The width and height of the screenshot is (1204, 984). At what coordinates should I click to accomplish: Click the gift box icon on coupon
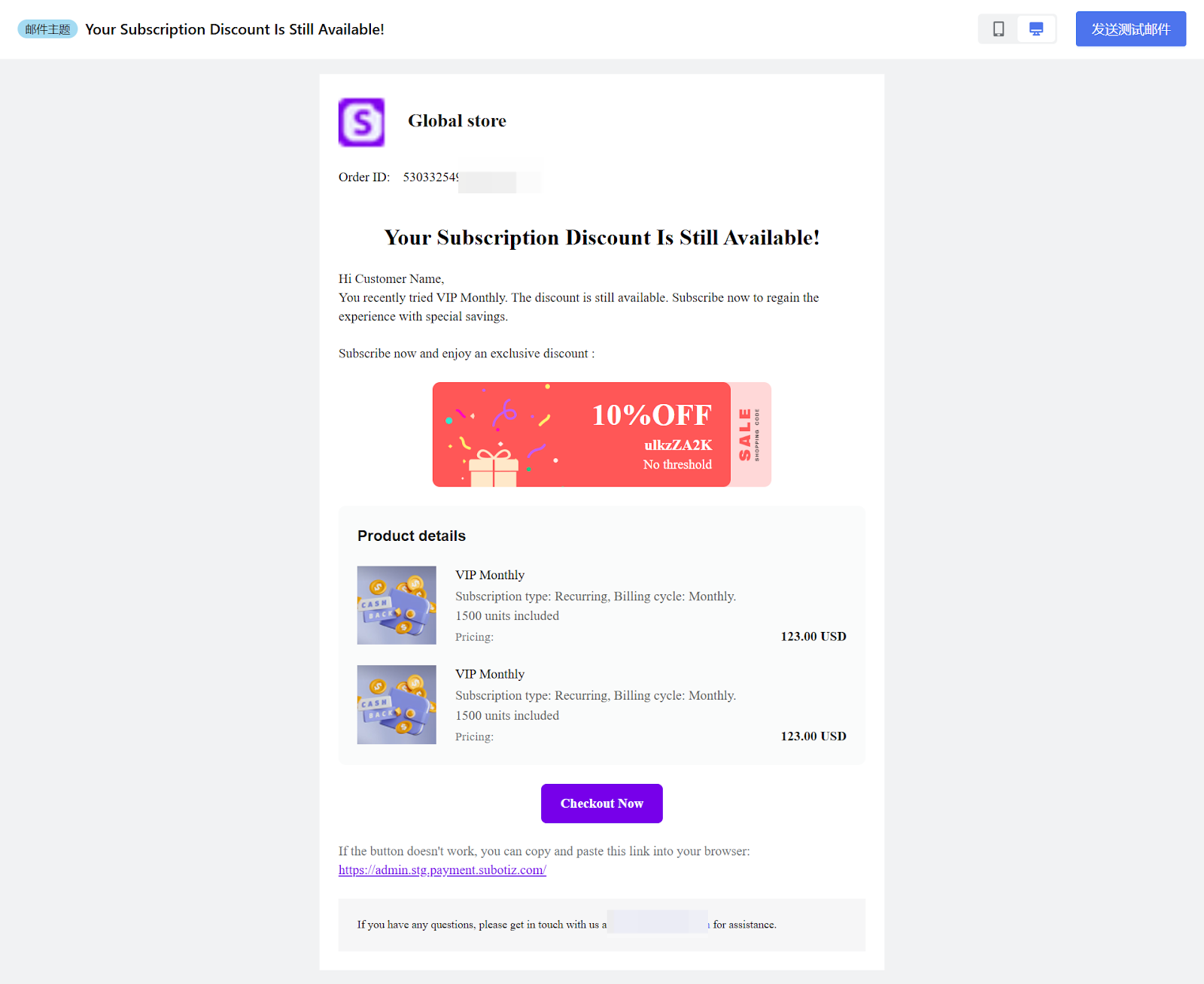[494, 467]
